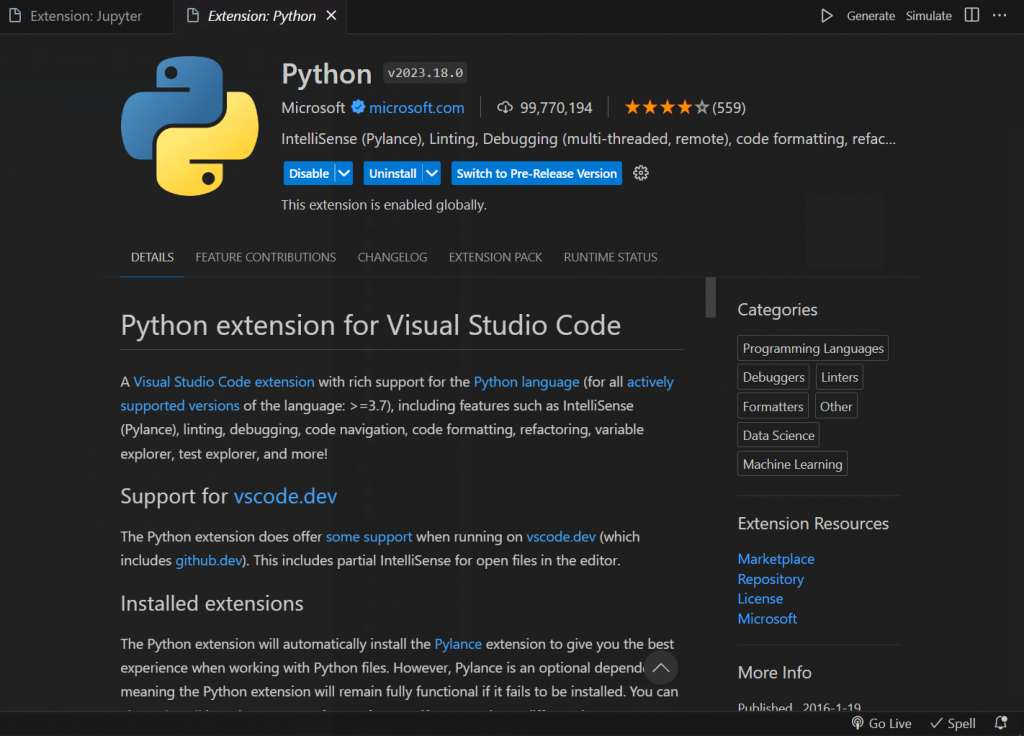Open the Feature Contributions tab
The height and width of the screenshot is (736, 1024).
pos(265,257)
